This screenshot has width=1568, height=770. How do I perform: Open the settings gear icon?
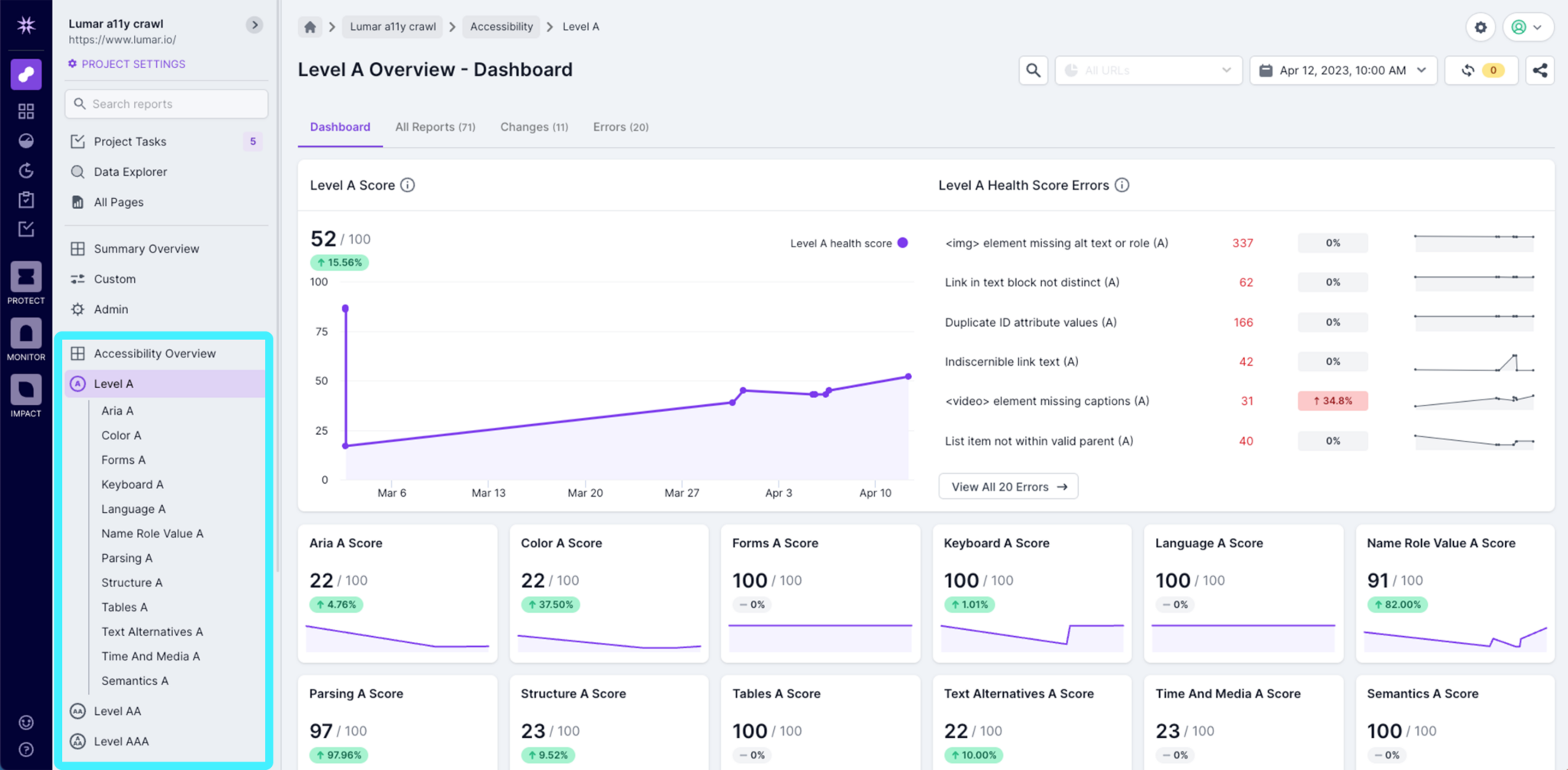[x=1480, y=27]
